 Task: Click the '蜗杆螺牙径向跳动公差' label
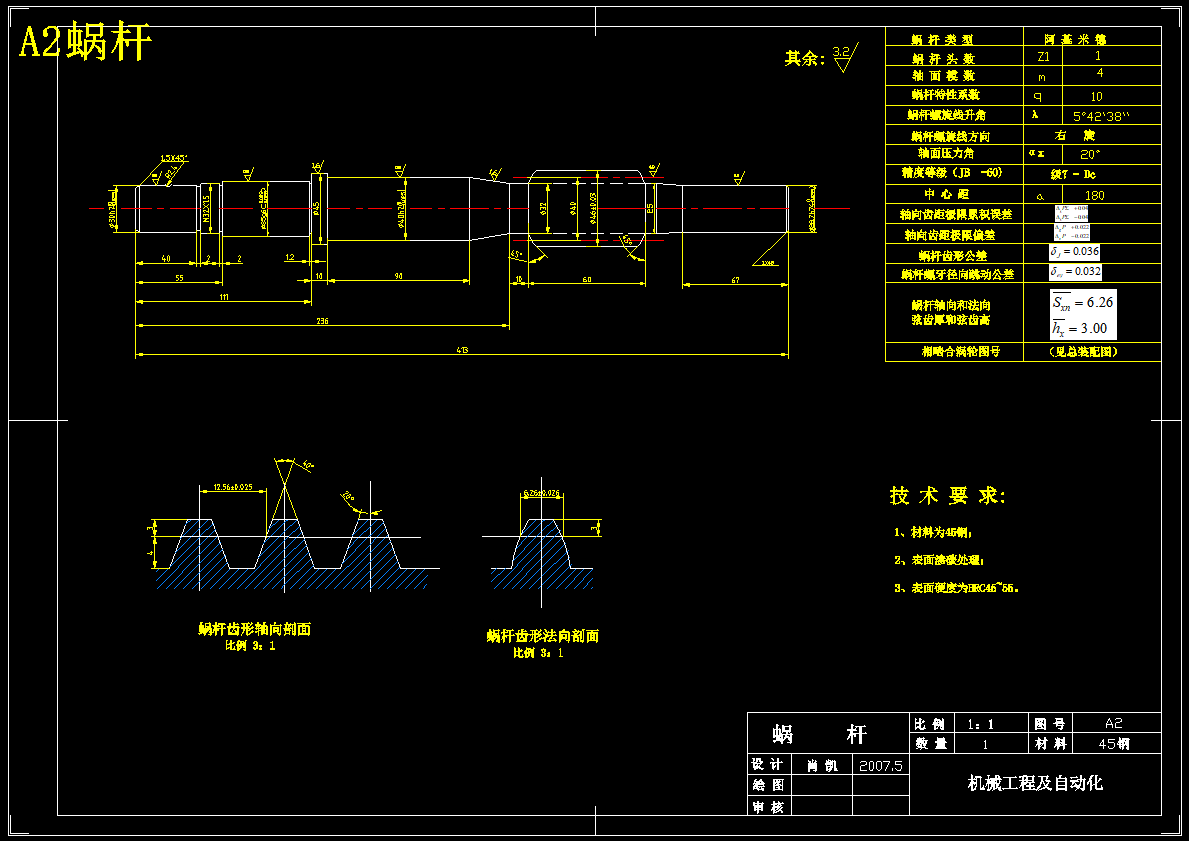click(957, 274)
